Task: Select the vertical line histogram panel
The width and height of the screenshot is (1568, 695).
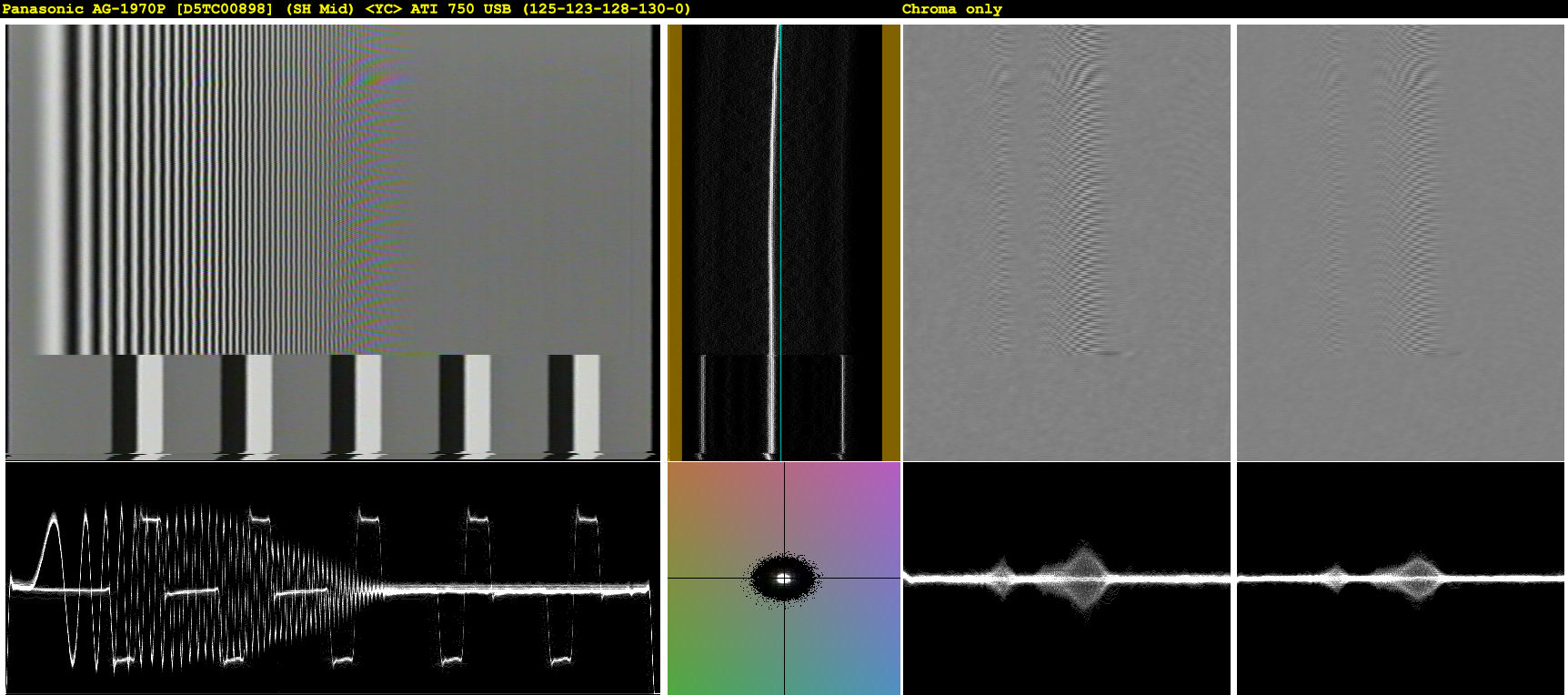Action: 784,242
